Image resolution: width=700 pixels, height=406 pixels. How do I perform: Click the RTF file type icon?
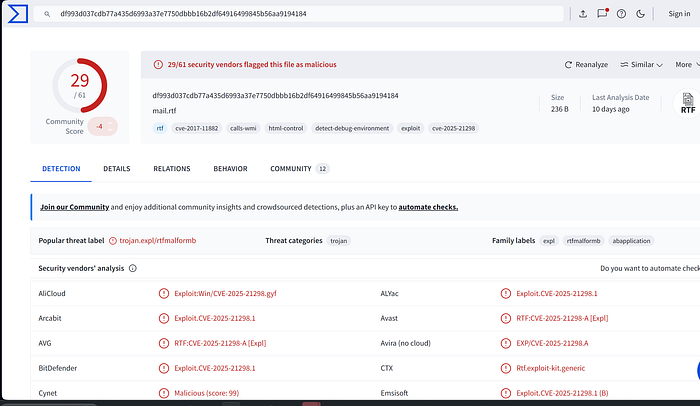(688, 104)
